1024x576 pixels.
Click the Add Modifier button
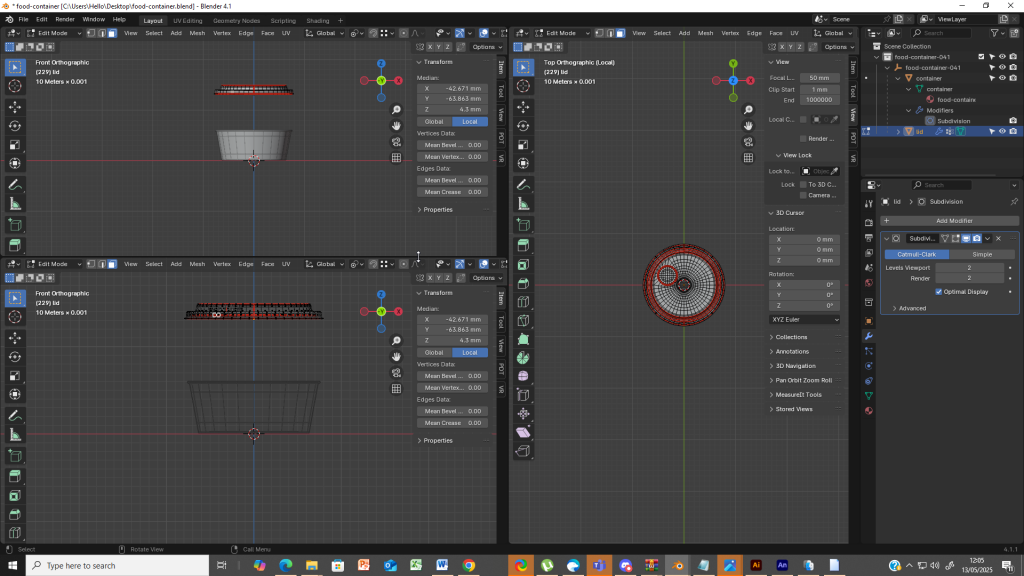(x=953, y=220)
